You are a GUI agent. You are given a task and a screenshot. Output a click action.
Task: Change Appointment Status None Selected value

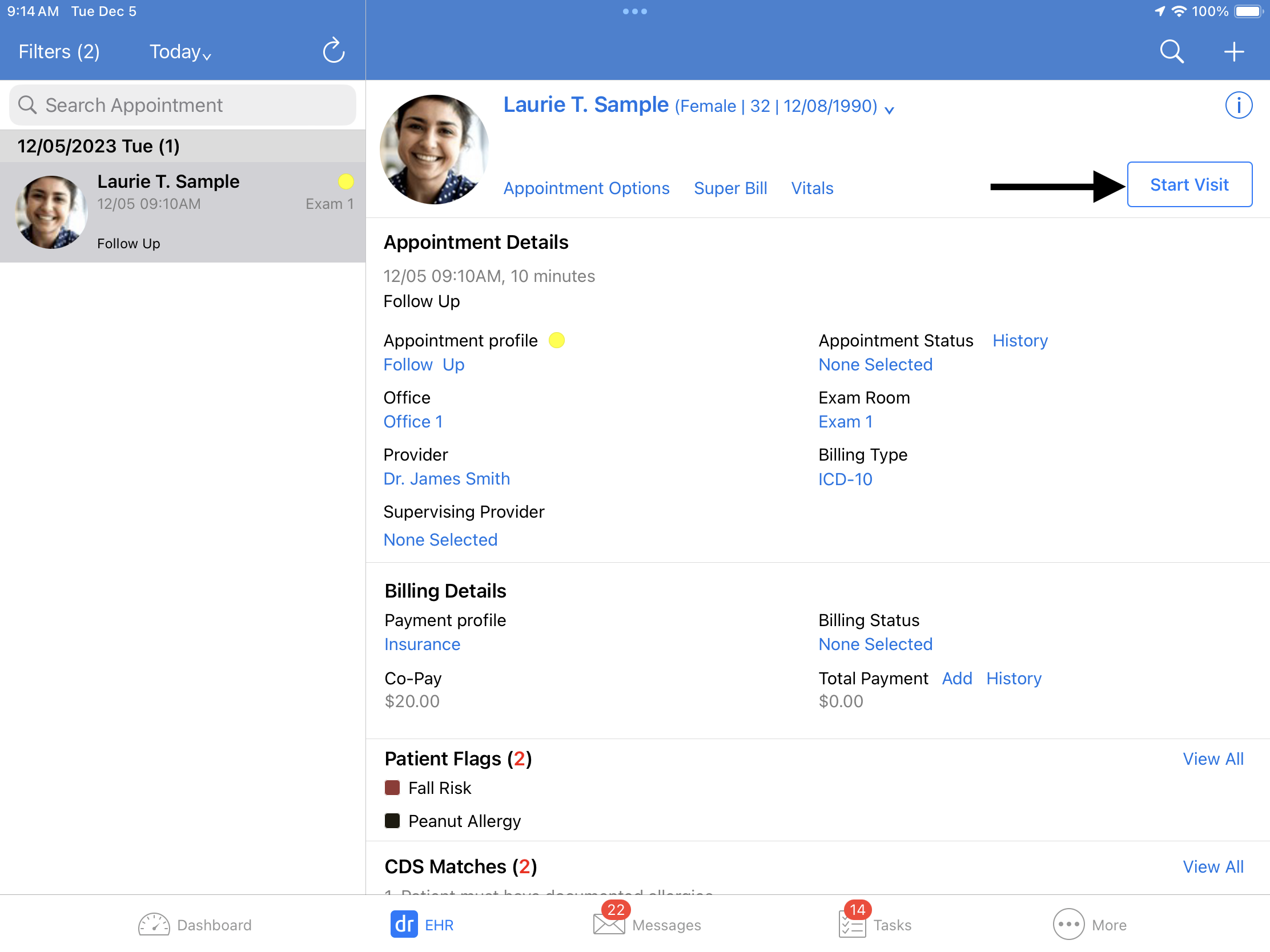[875, 365]
